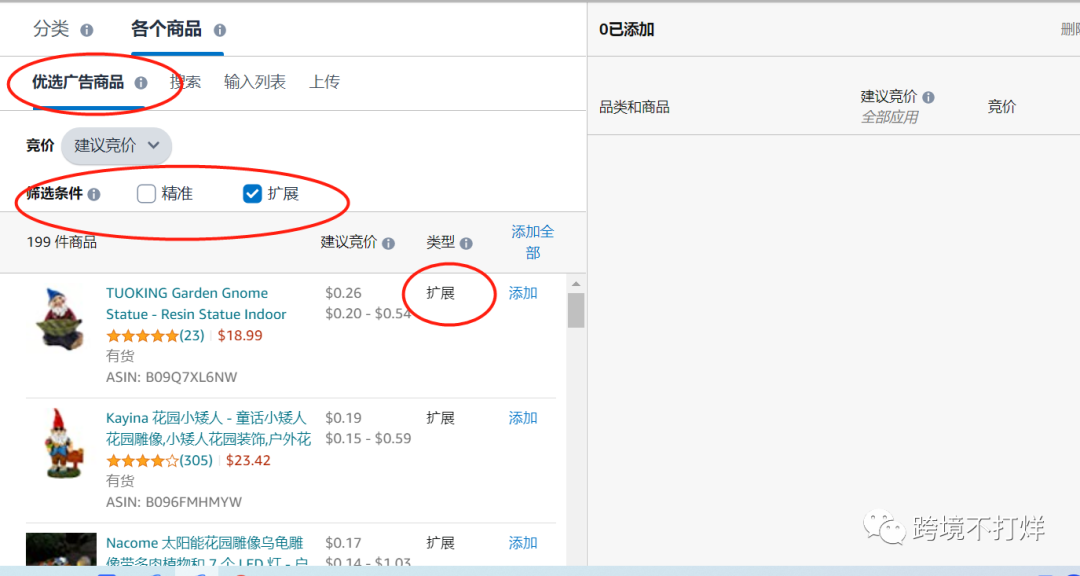
Task: Add the Nacome 太阳能花园雕像 product
Action: click(523, 543)
